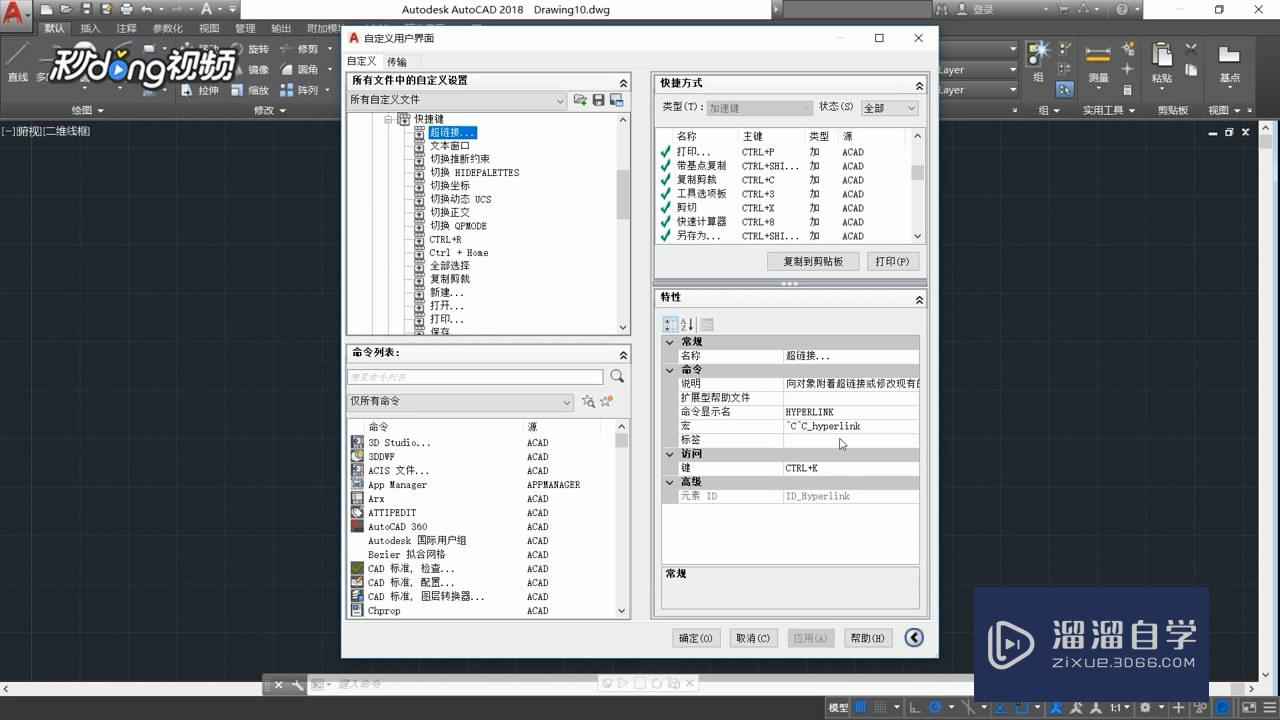1280x720 pixels.
Task: Select 全部选择 in the shortcut tree
Action: [450, 266]
